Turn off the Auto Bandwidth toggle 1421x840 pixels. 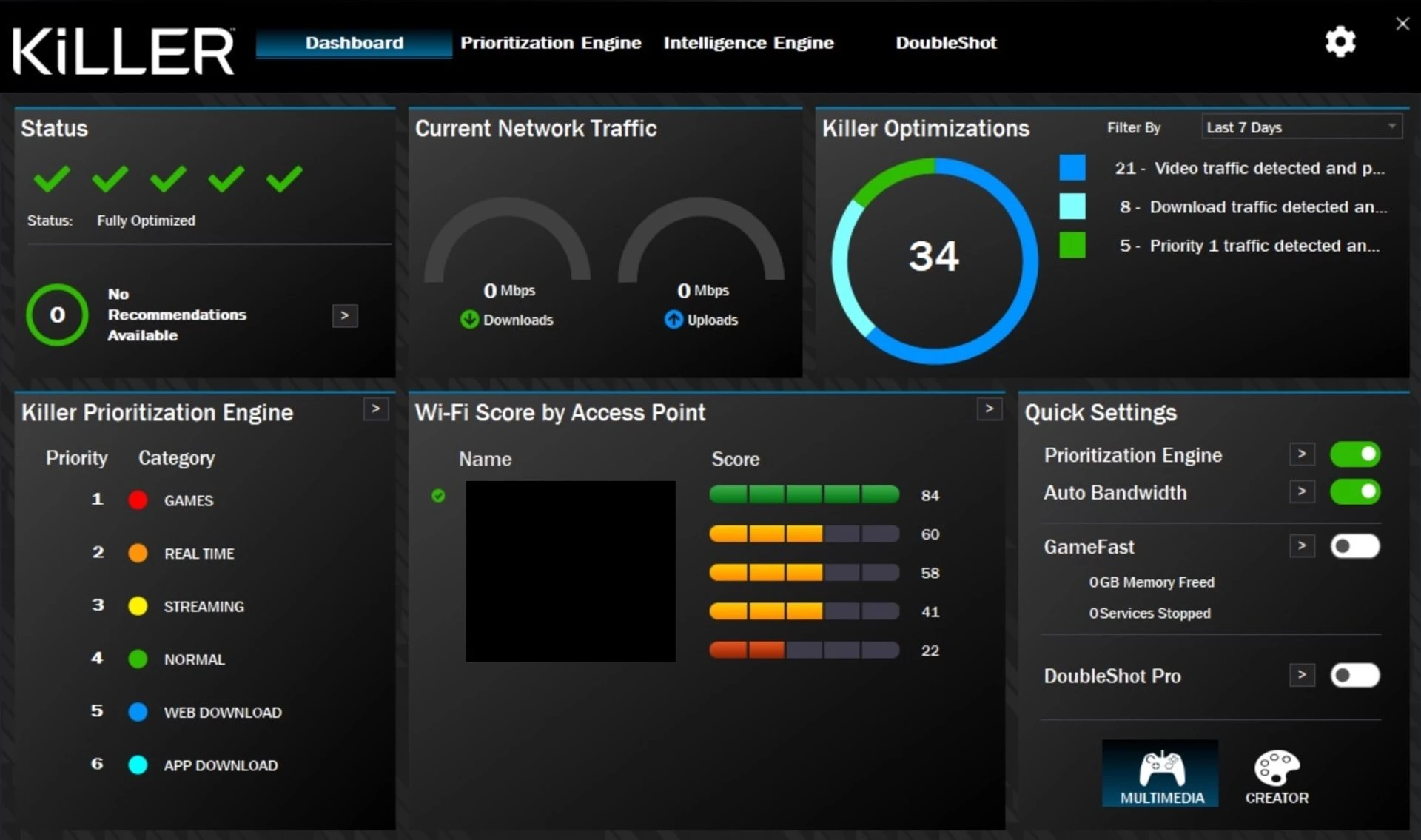coord(1355,492)
